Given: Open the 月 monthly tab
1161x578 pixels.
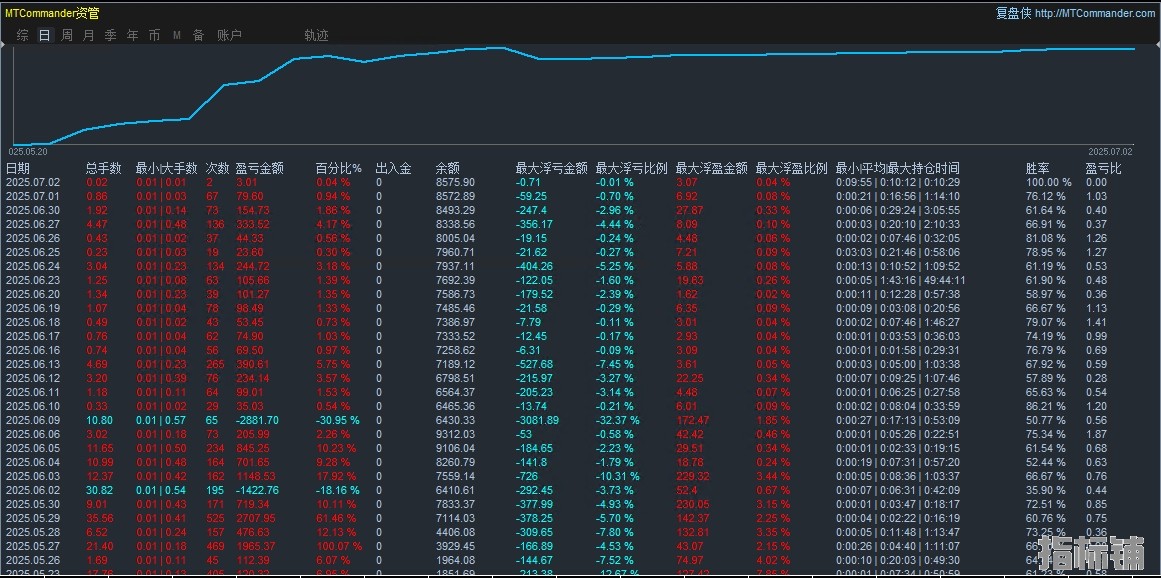Looking at the screenshot, I should [89, 35].
